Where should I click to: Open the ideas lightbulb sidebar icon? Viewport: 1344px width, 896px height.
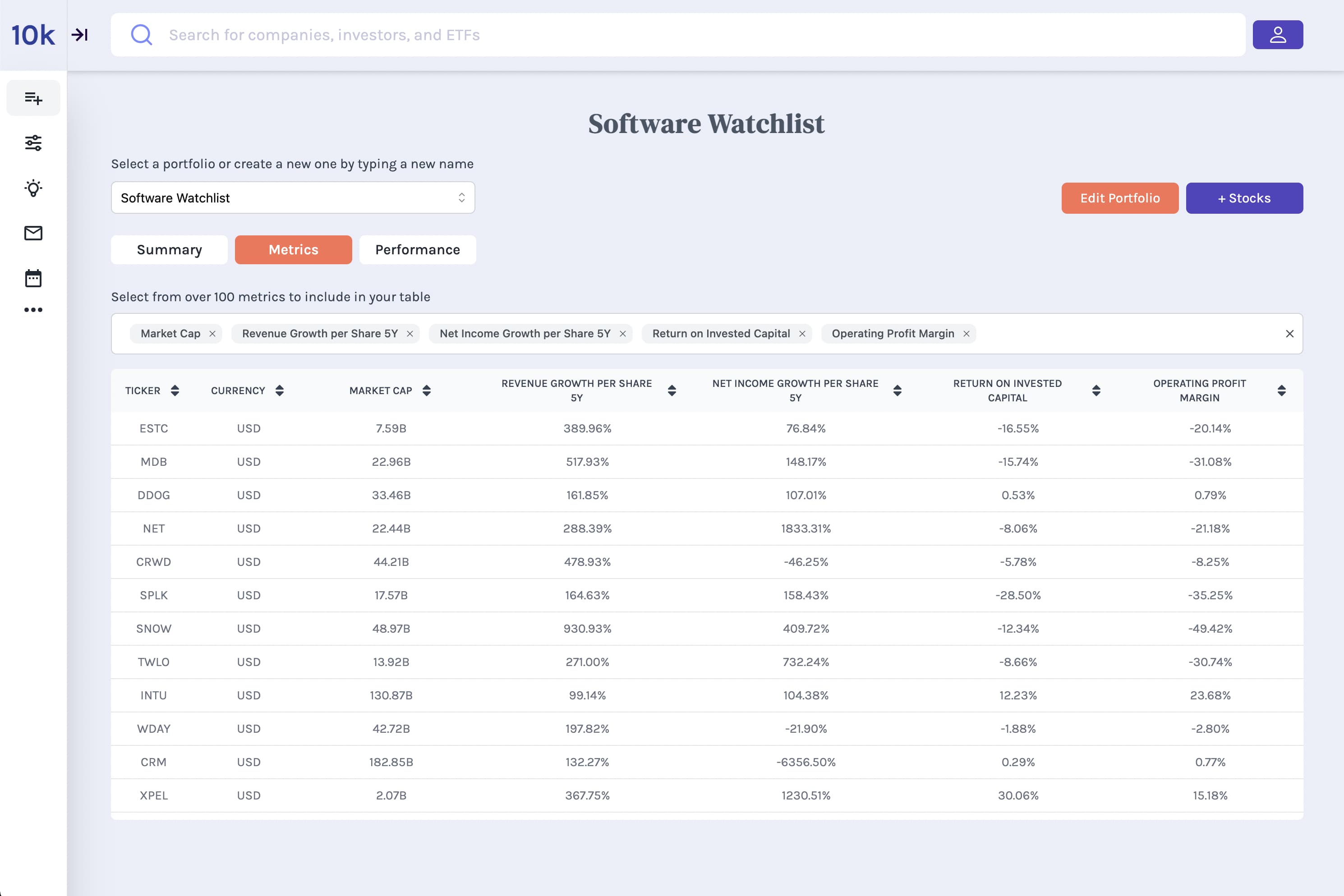pyautogui.click(x=33, y=188)
